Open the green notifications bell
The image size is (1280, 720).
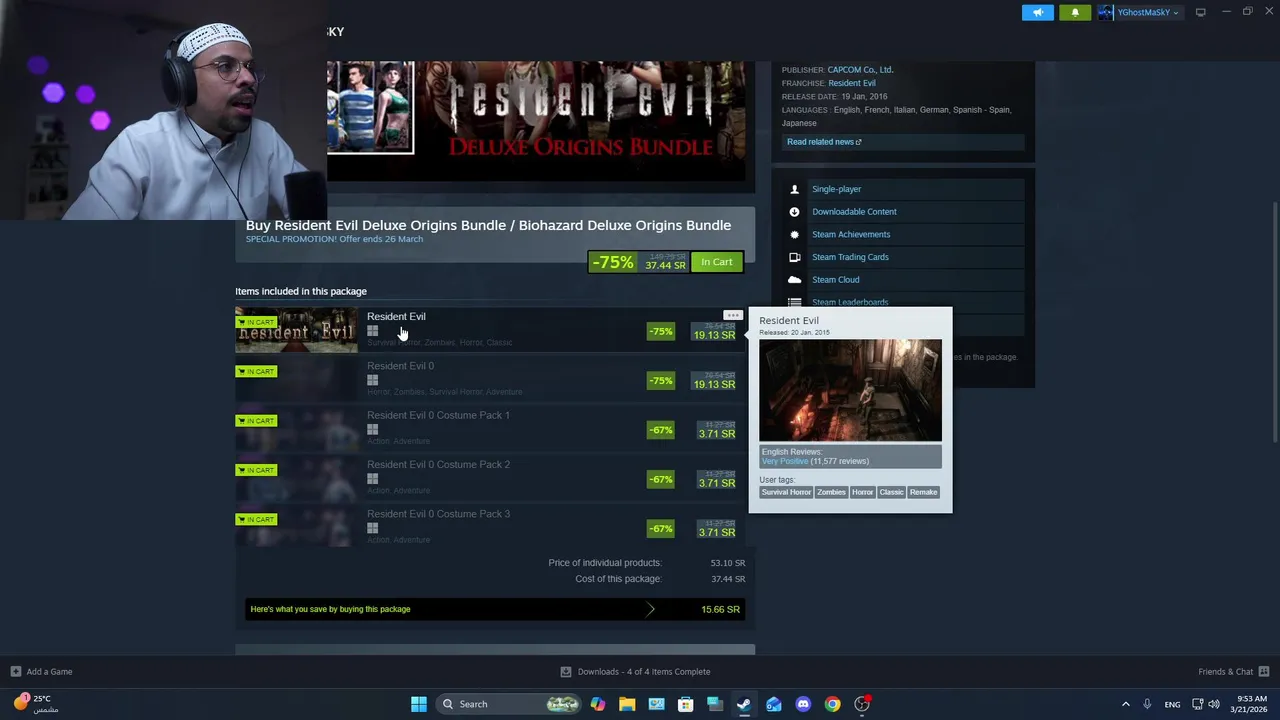click(1075, 12)
